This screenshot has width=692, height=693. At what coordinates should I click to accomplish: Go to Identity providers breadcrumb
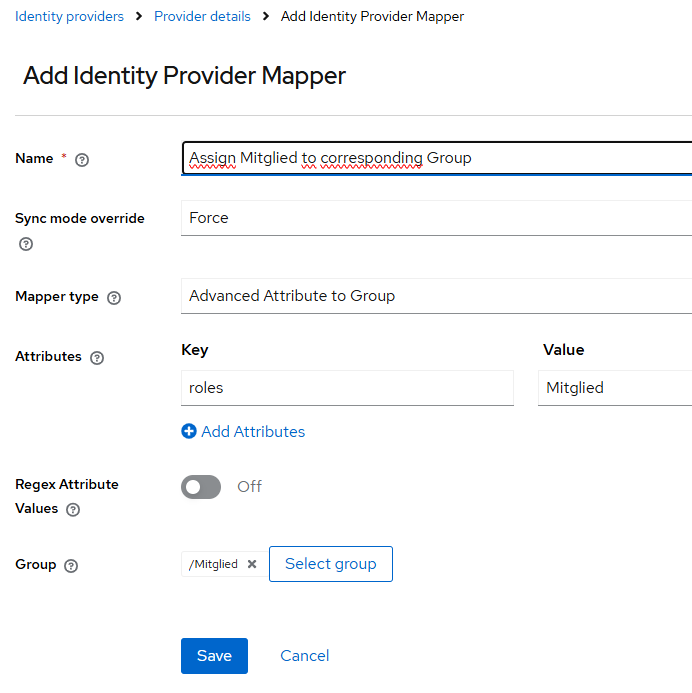click(70, 16)
